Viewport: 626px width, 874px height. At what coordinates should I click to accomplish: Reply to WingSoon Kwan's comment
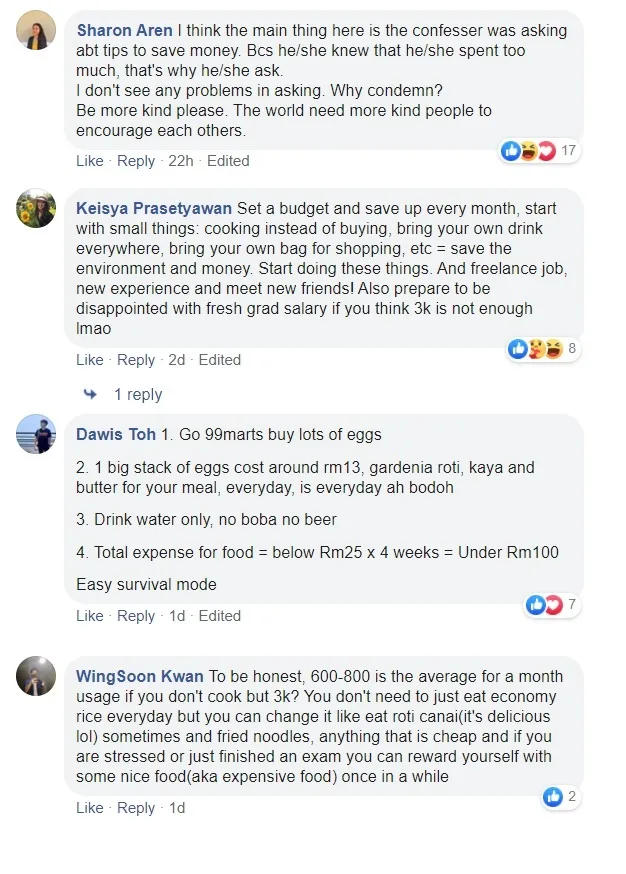click(136, 808)
